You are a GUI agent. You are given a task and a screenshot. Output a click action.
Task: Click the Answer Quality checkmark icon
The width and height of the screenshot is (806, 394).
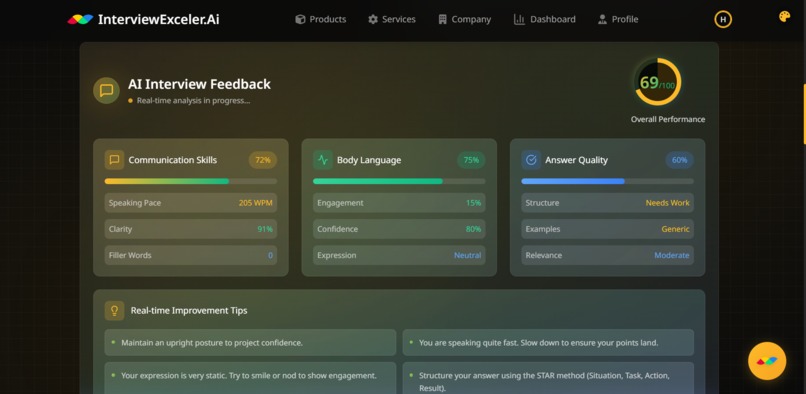coord(531,160)
